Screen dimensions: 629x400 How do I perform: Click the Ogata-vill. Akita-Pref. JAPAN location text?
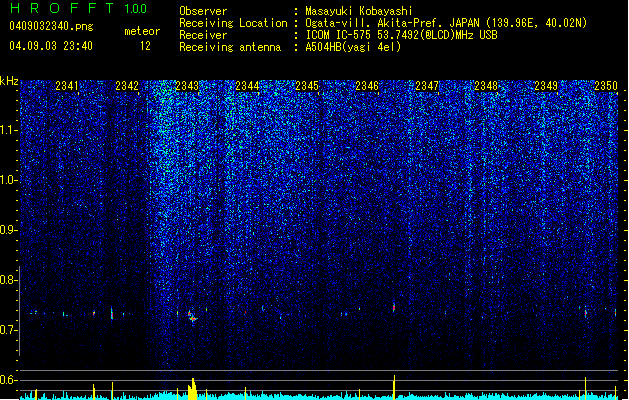click(x=446, y=23)
